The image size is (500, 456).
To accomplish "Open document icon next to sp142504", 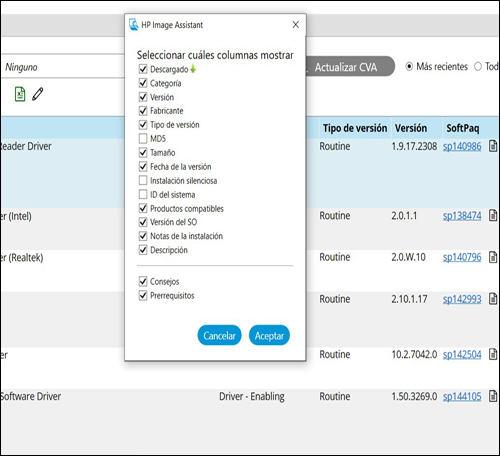I will [x=493, y=354].
